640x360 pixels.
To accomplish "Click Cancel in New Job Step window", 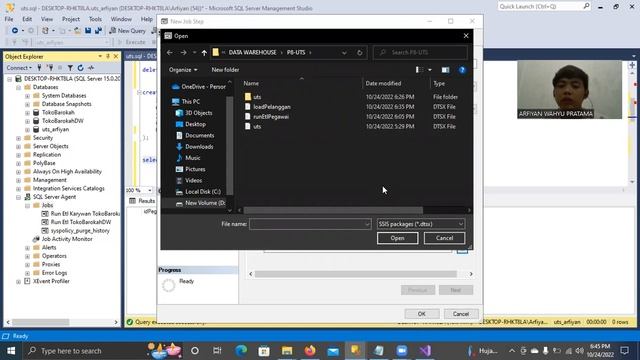I will click(460, 314).
